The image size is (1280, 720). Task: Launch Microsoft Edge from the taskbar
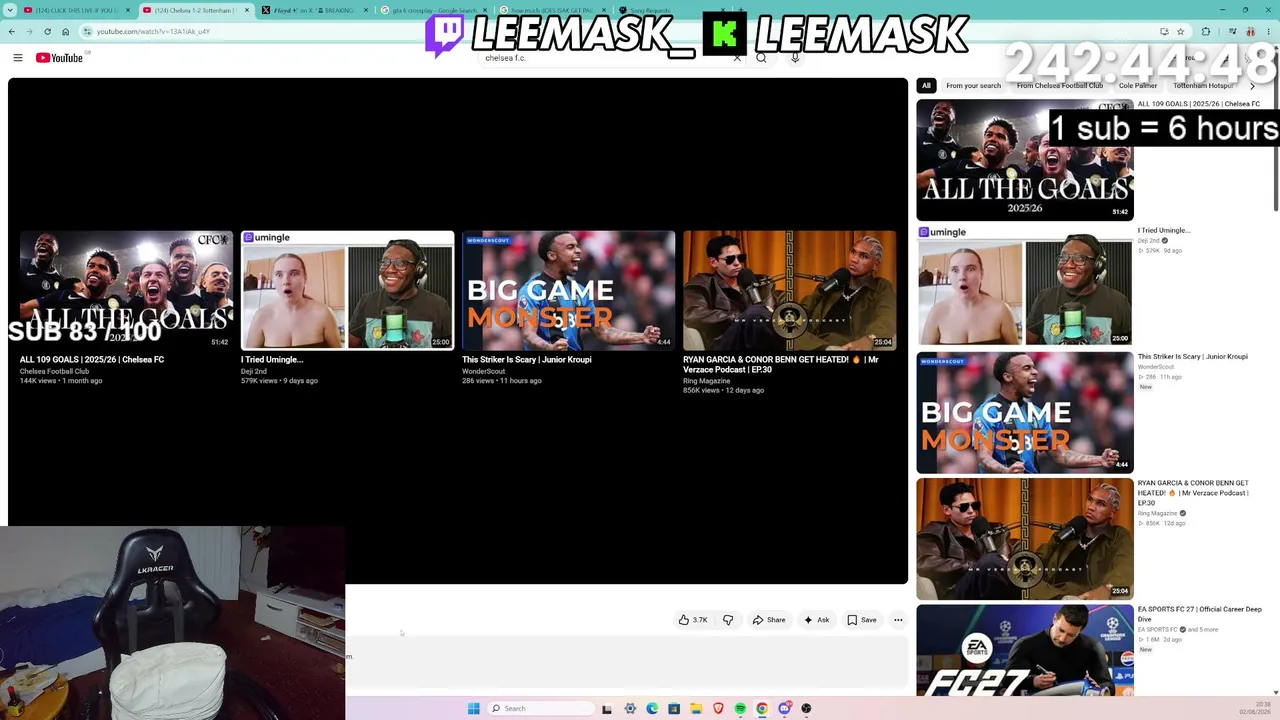point(652,709)
